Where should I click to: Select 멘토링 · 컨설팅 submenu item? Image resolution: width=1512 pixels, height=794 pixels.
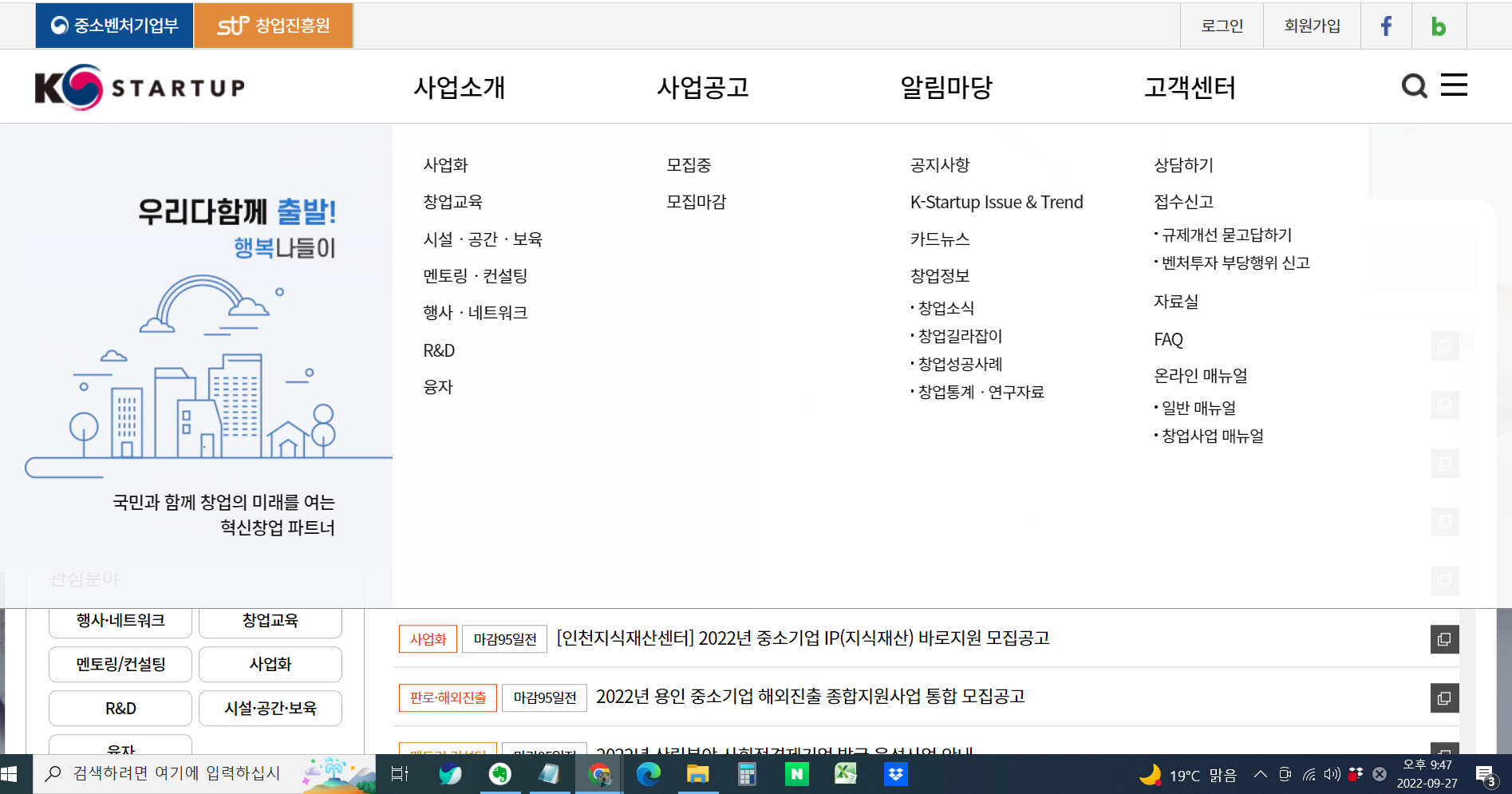(476, 276)
